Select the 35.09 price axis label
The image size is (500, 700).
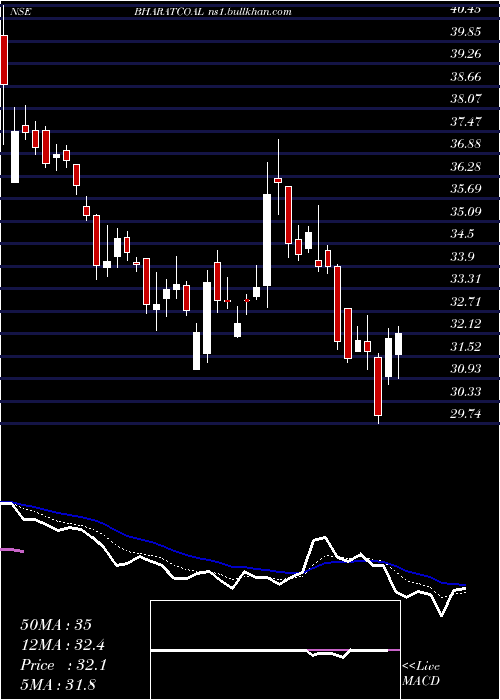coord(466,212)
